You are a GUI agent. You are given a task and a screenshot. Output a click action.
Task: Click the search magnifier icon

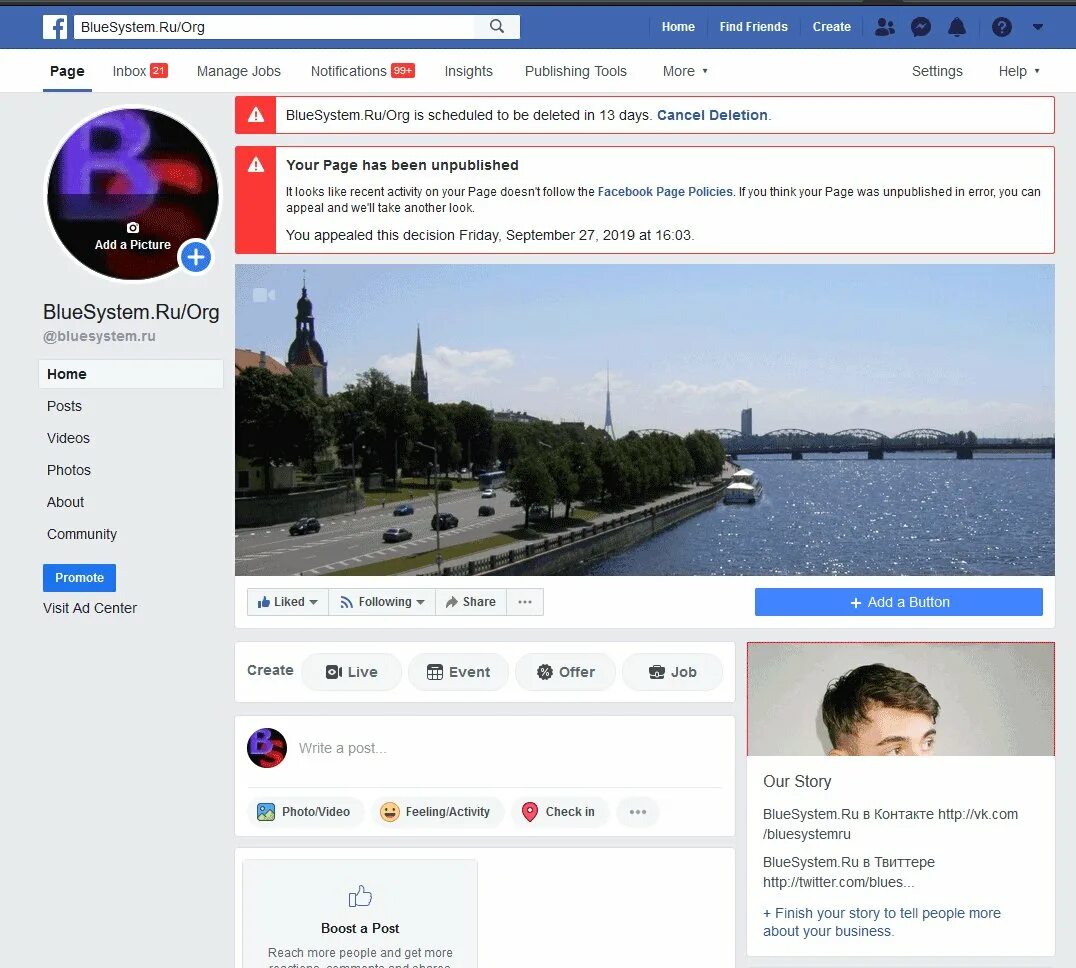click(497, 26)
